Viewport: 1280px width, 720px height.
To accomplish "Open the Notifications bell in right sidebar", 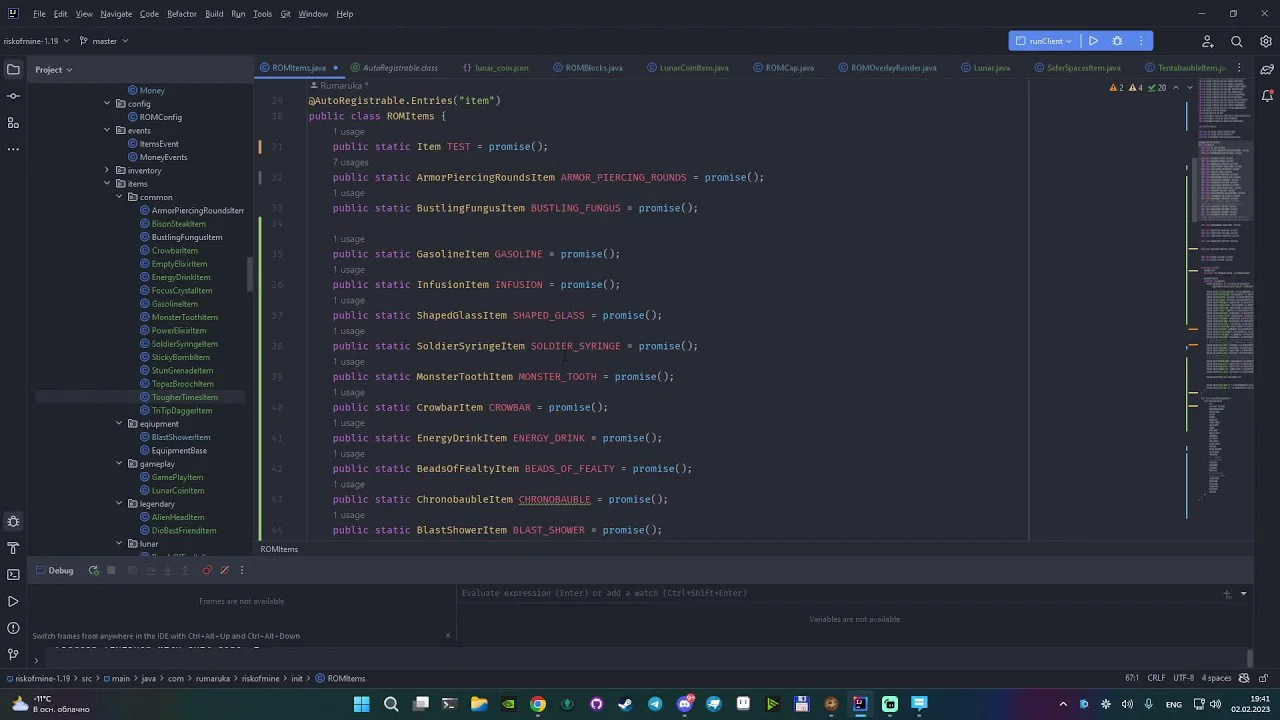I will click(1267, 96).
